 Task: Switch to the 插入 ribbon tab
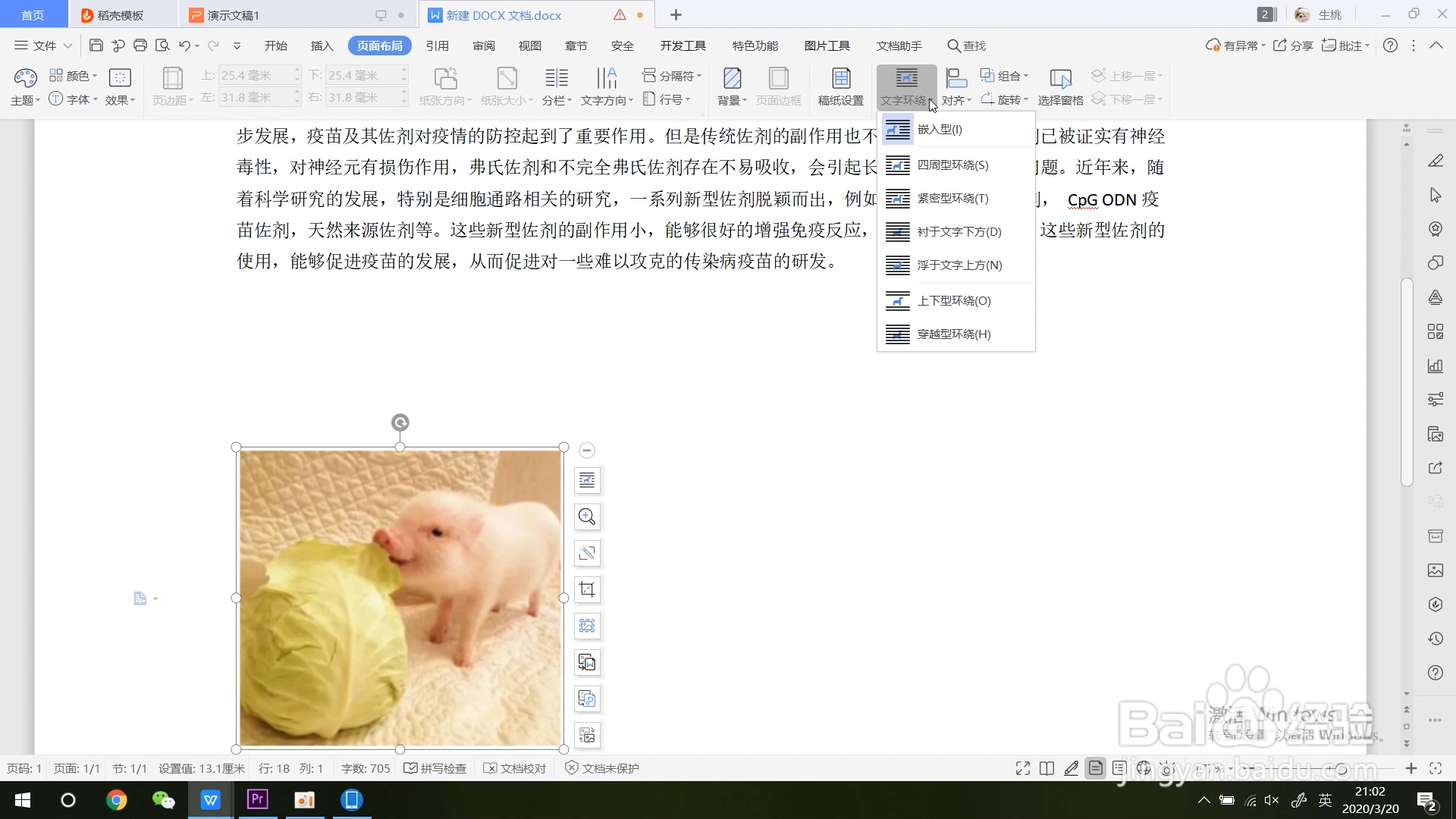tap(322, 45)
